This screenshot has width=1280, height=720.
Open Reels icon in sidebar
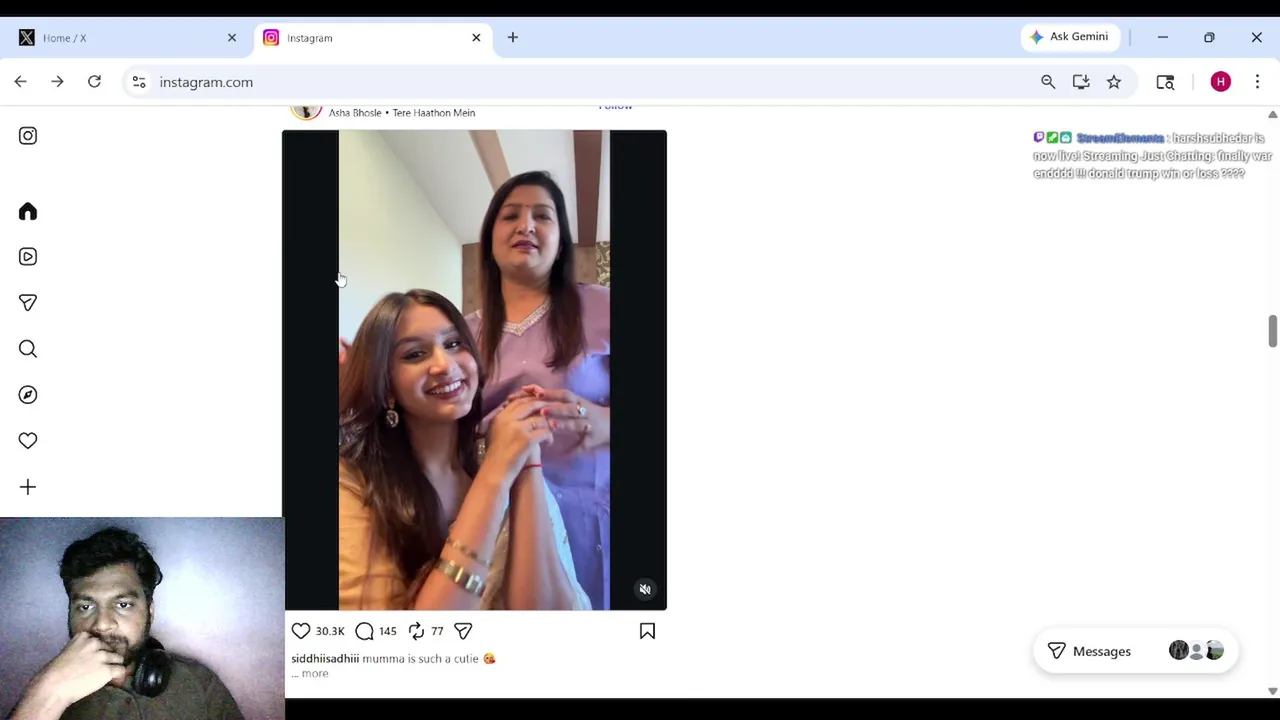point(28,257)
